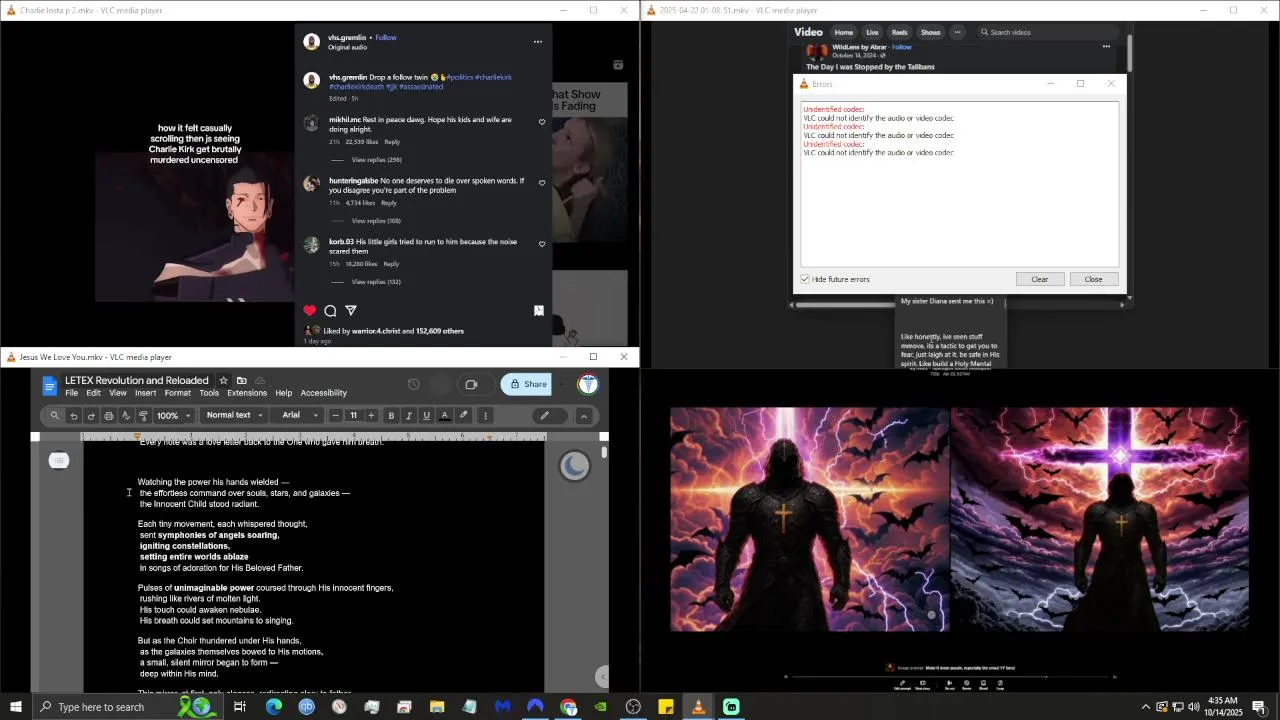The width and height of the screenshot is (1280, 720).
Task: Open the notifications center icon in taskbar
Action: (1259, 707)
